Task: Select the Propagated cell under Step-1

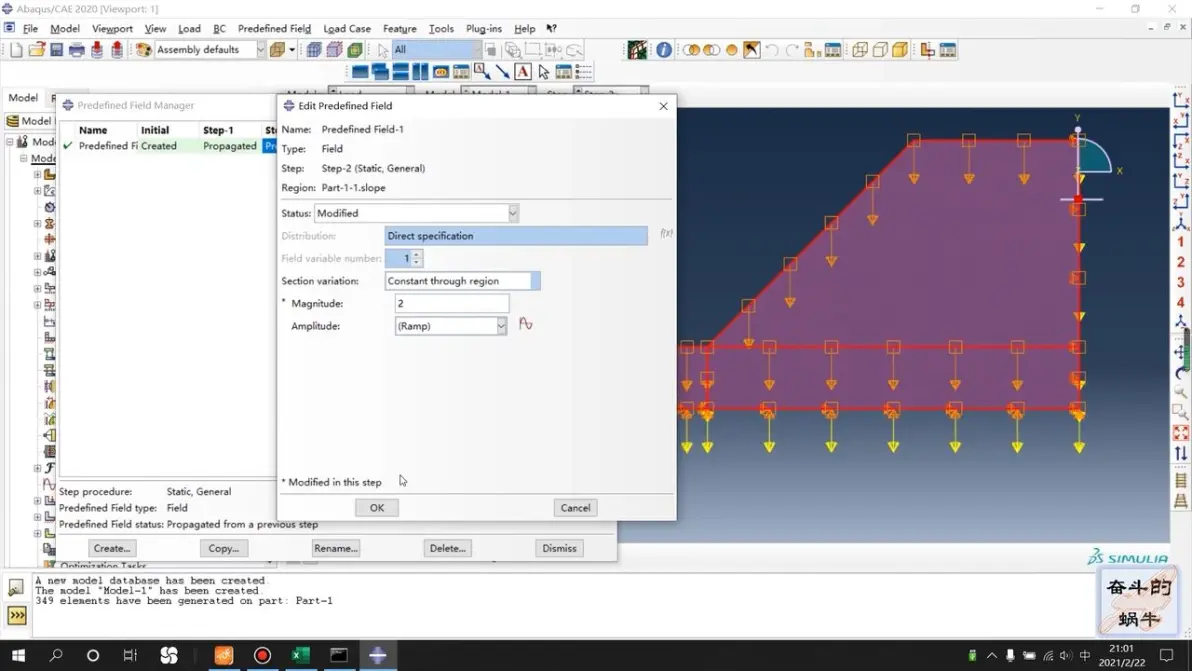Action: click(x=230, y=146)
